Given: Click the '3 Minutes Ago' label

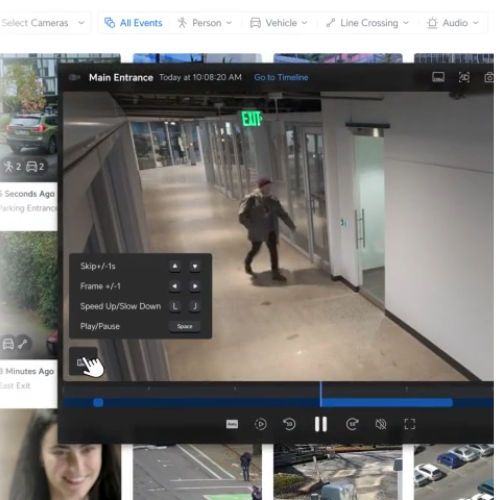Looking at the screenshot, I should [x=27, y=371].
